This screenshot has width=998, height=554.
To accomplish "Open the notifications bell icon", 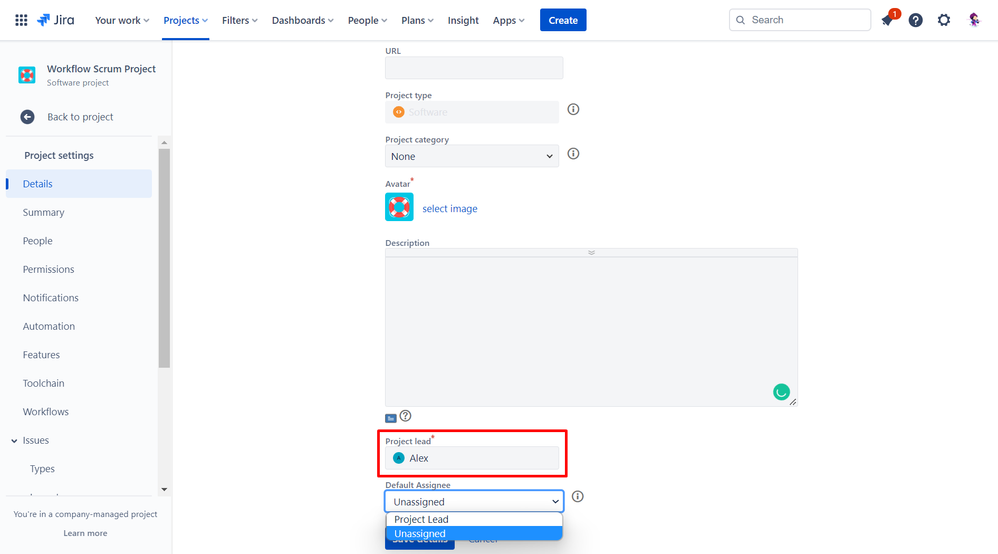I will 888,20.
